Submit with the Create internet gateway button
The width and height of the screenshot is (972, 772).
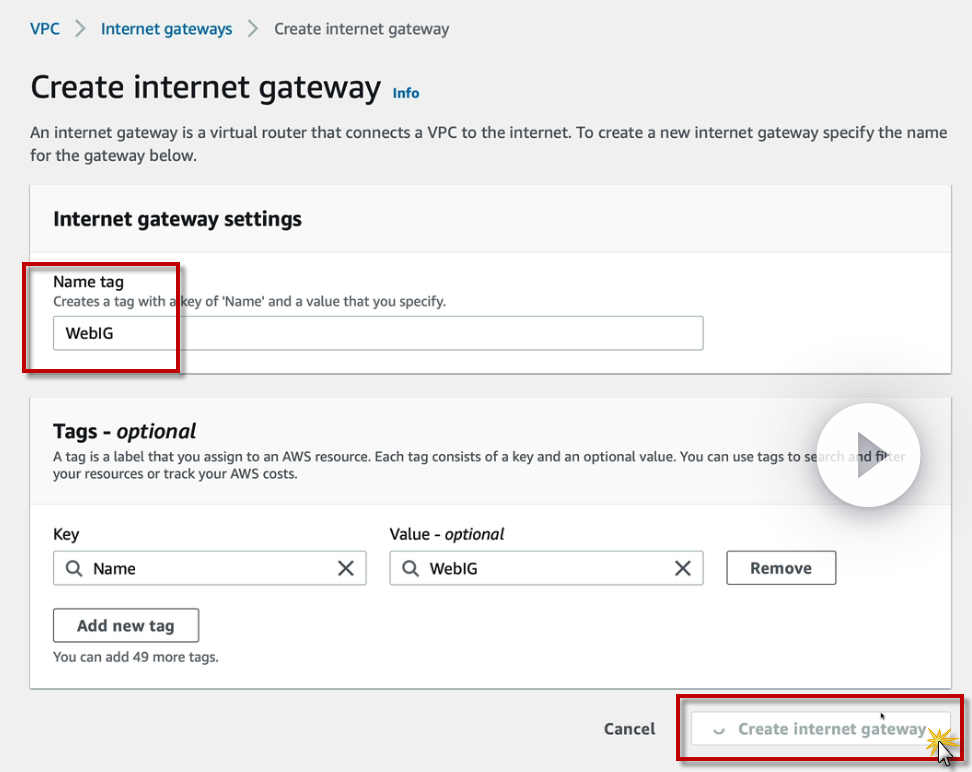[830, 729]
